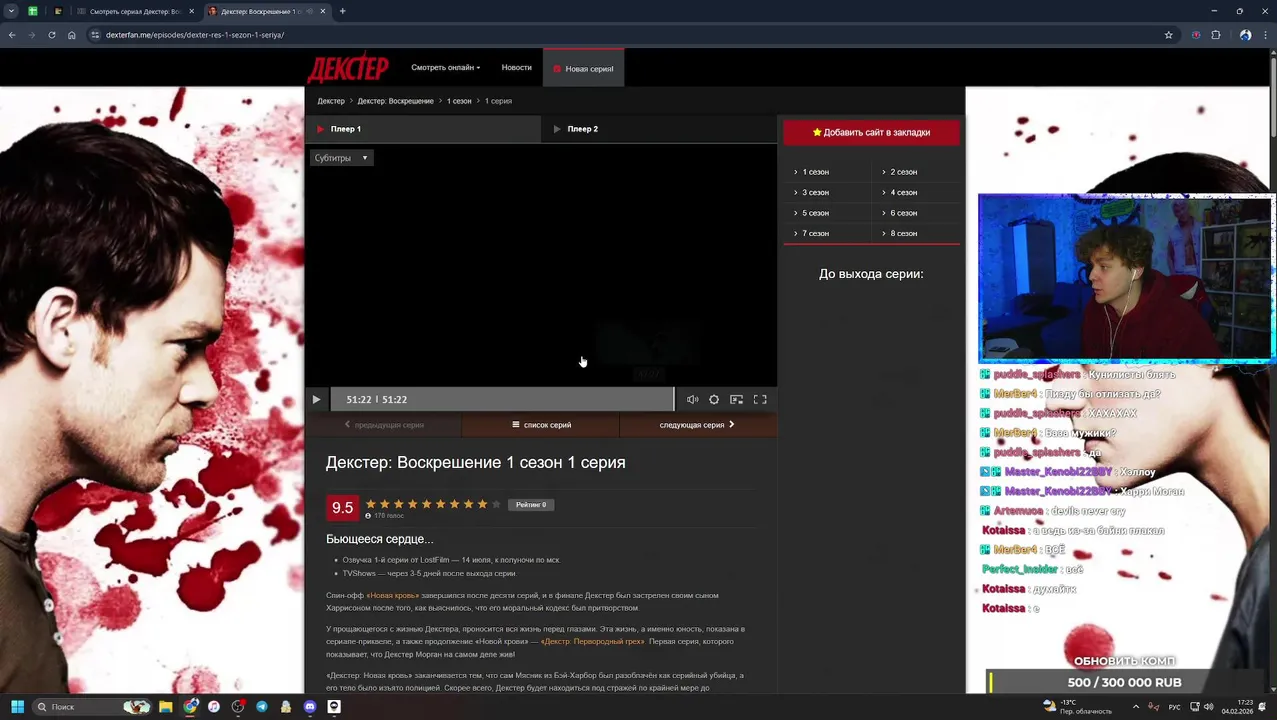1277x720 pixels.
Task: Open the player settings gear
Action: (x=714, y=399)
